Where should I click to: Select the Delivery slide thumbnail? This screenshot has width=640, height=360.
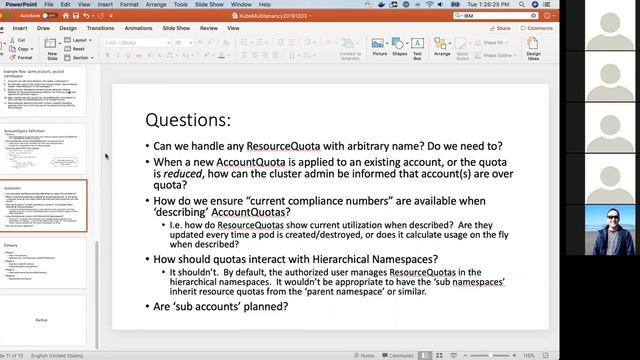[43, 263]
